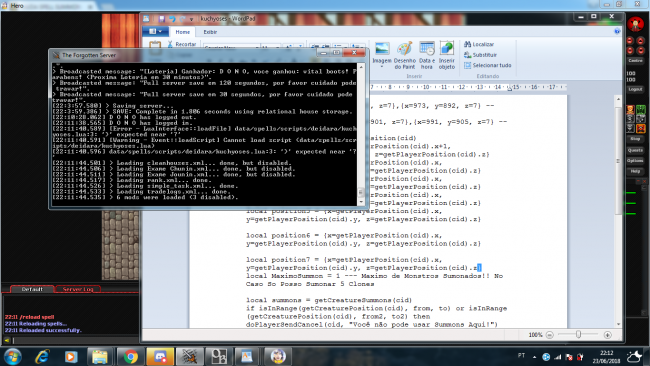Image resolution: width=650 pixels, height=366 pixels.
Task: Open the quick access toolbar customize arrow
Action: point(191,19)
